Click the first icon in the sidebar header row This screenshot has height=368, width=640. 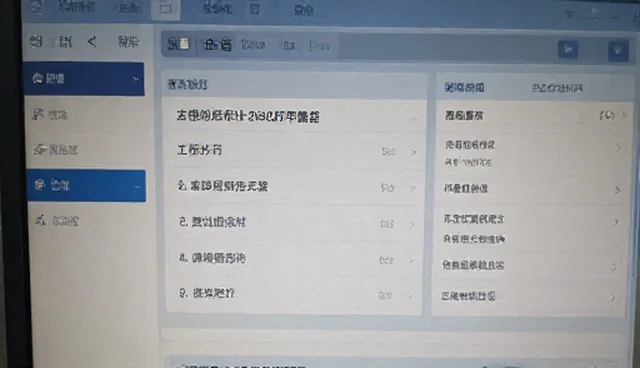(36, 41)
